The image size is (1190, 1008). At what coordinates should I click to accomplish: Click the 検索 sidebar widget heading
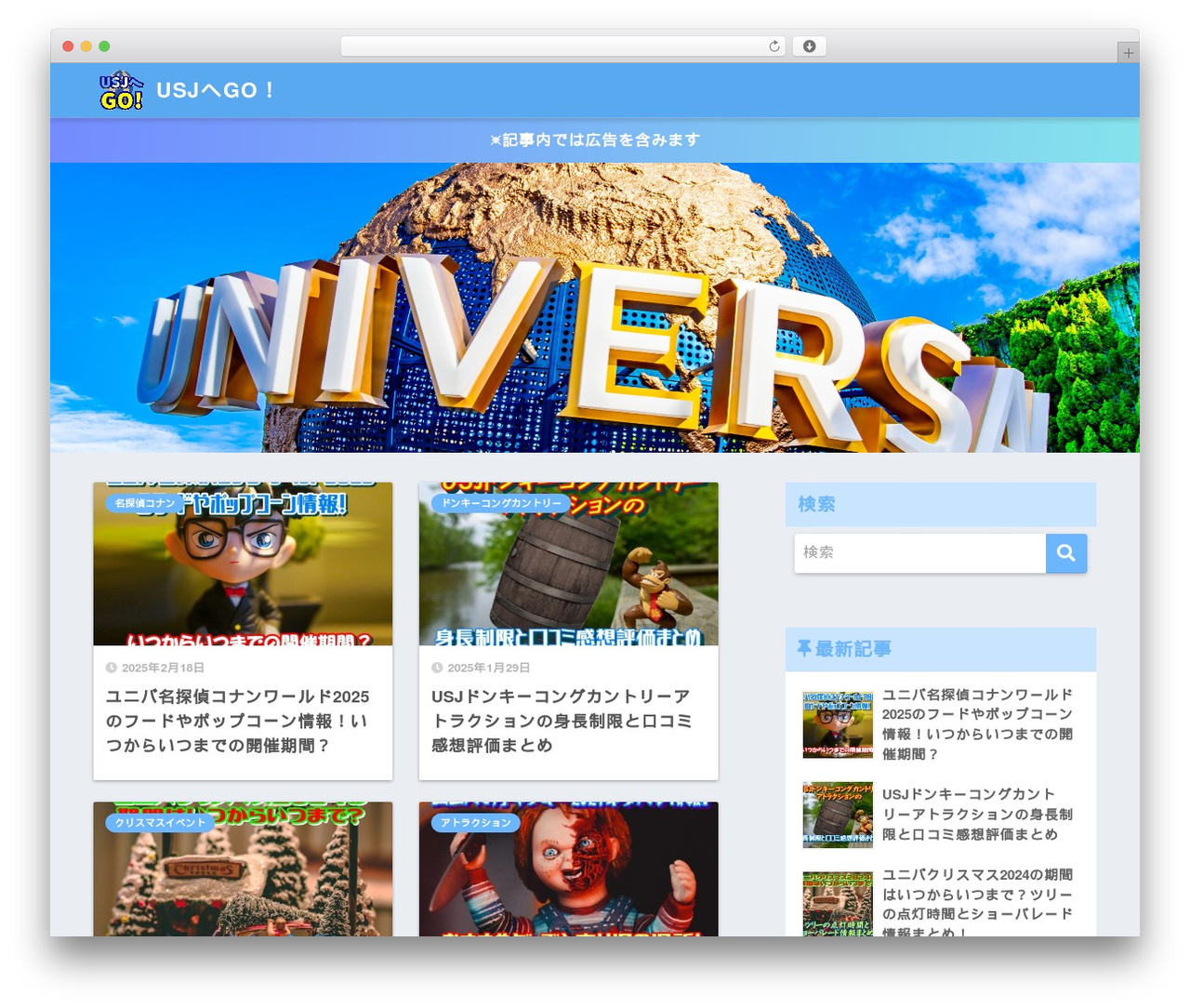click(816, 504)
